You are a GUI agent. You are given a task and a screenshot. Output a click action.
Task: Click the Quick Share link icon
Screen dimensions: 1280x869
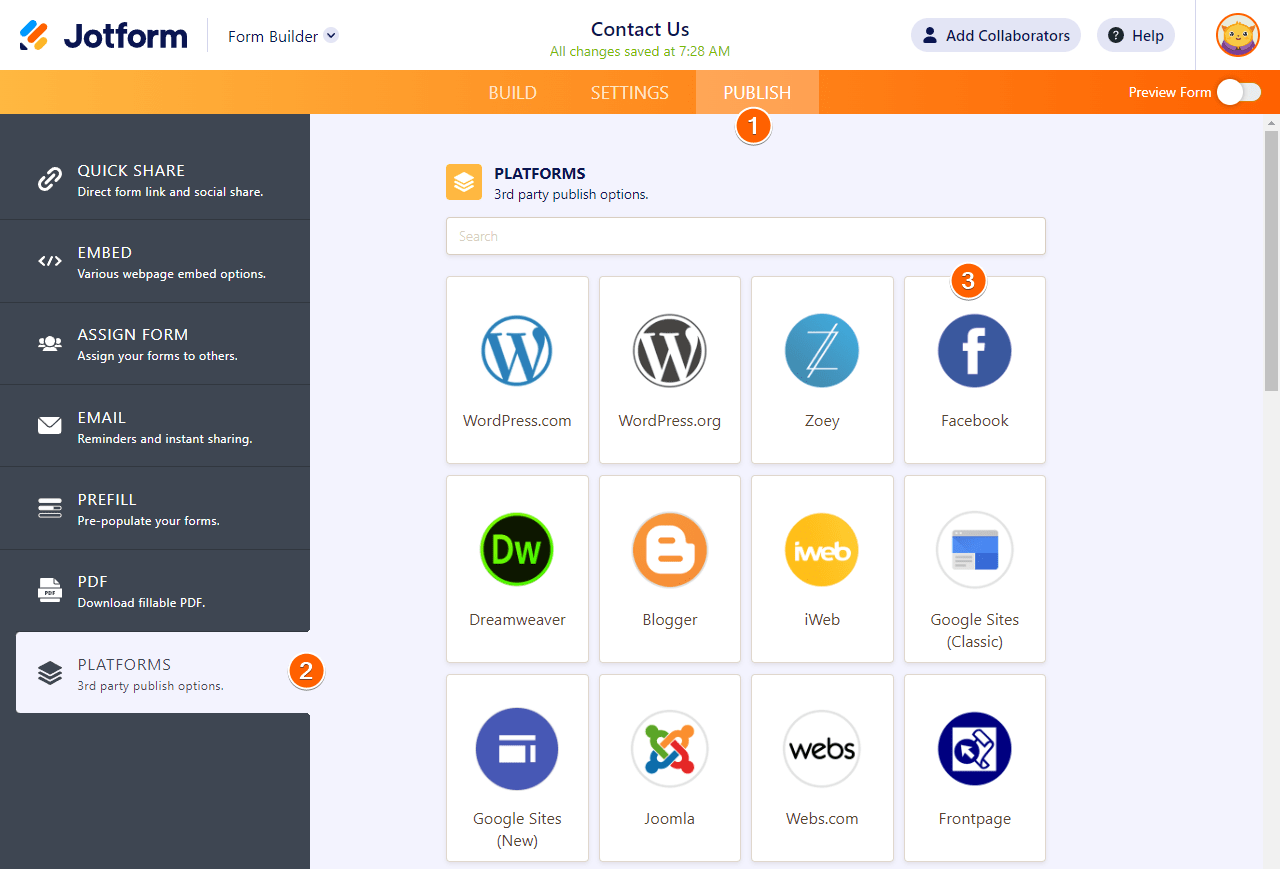[x=50, y=180]
